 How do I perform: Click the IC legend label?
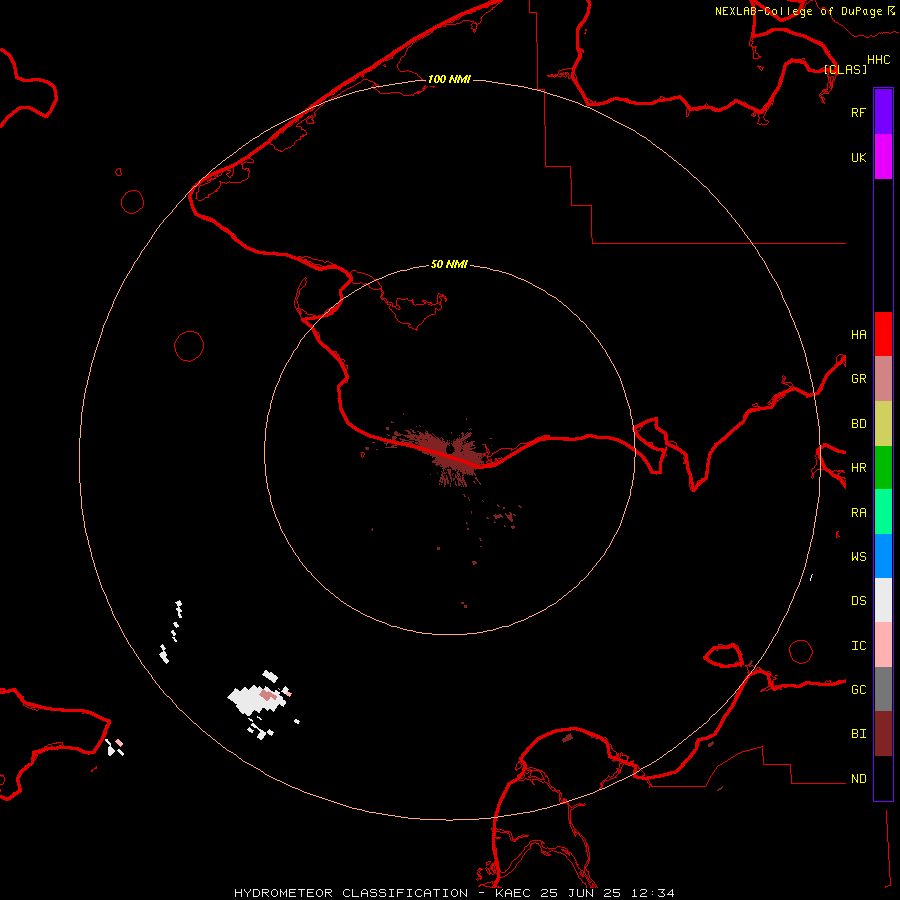858,646
